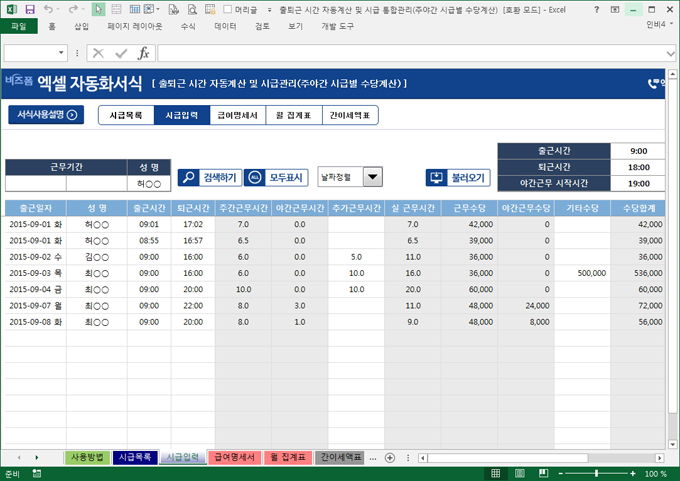Open the 데이터 ribbon tab
The height and width of the screenshot is (481, 680).
[x=225, y=26]
